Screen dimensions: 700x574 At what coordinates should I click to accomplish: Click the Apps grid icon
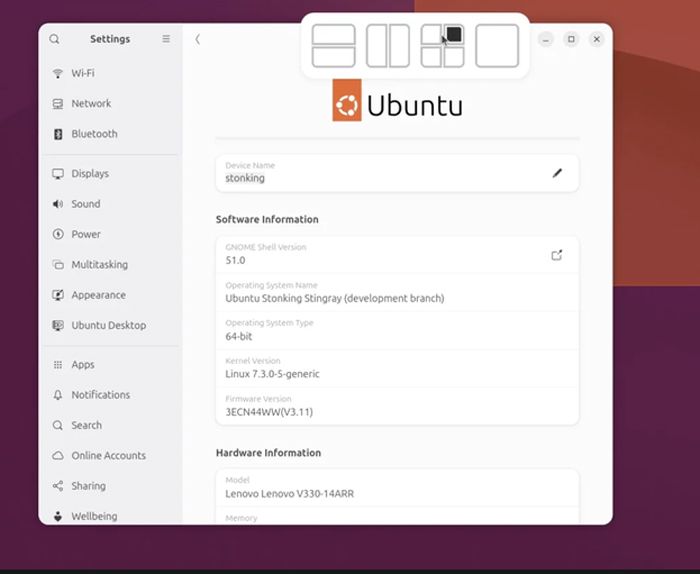pyautogui.click(x=58, y=365)
